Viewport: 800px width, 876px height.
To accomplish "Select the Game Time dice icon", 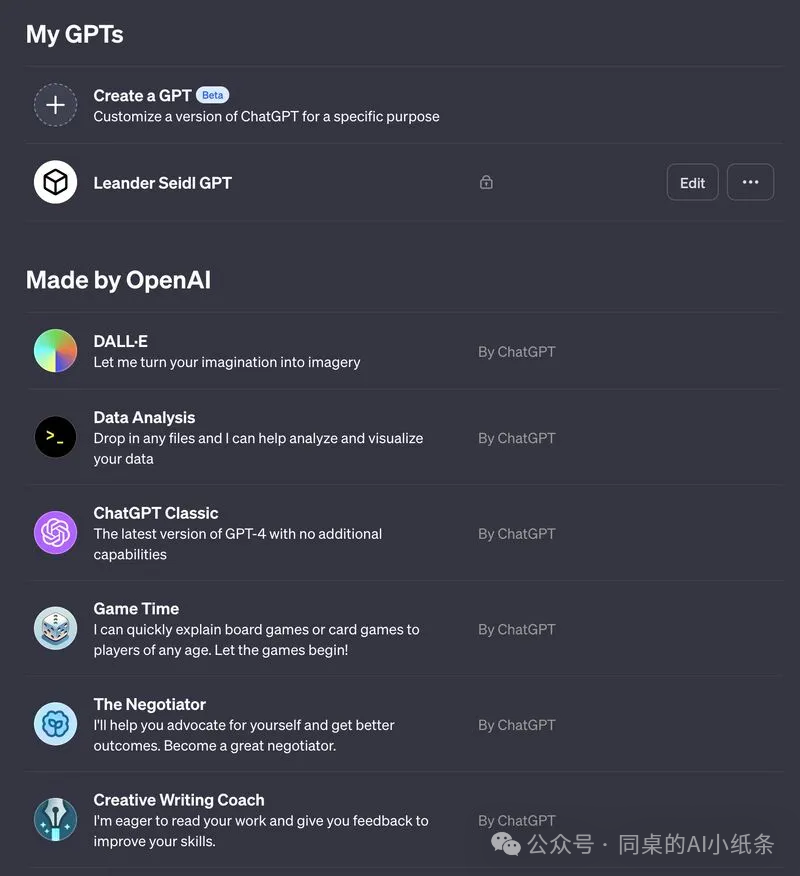I will pos(56,629).
